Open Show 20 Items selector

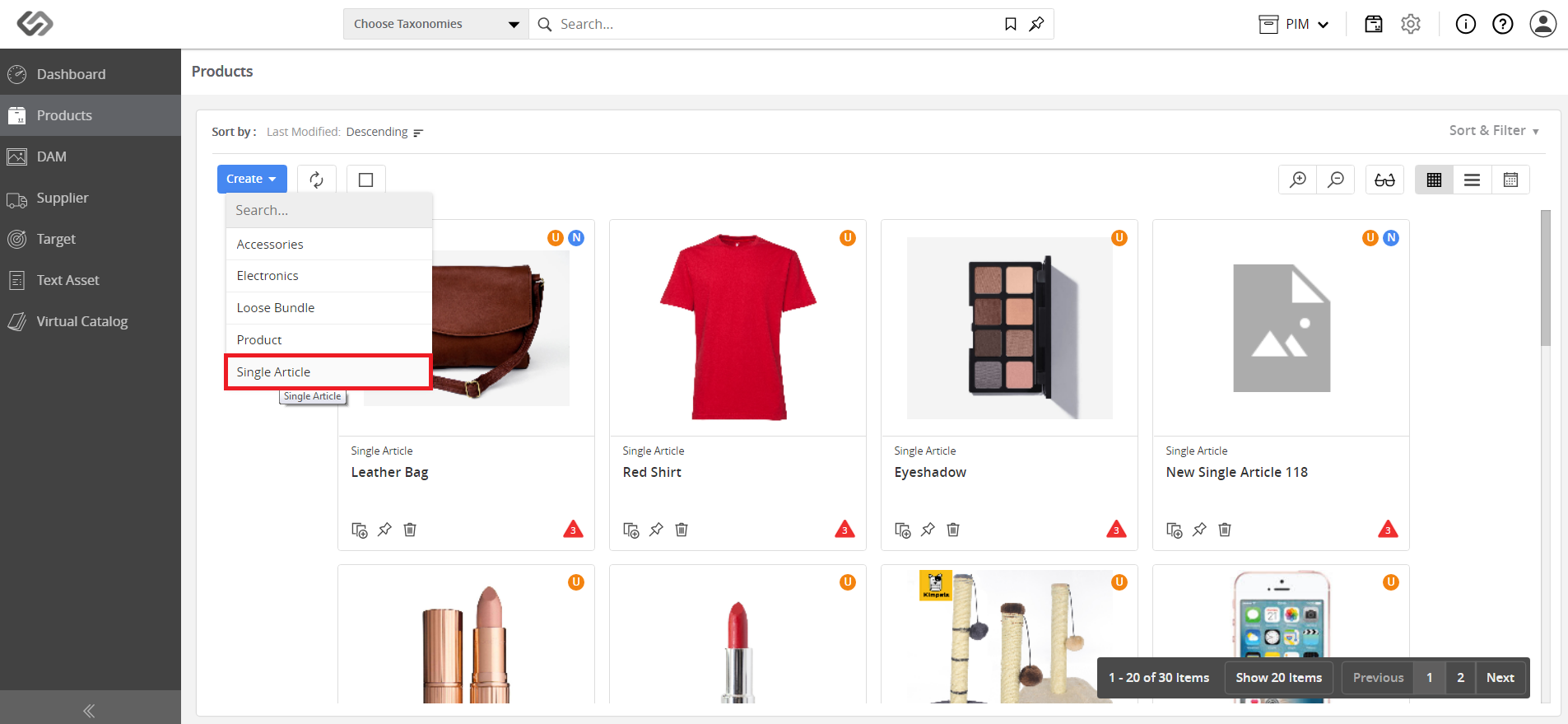pos(1278,678)
